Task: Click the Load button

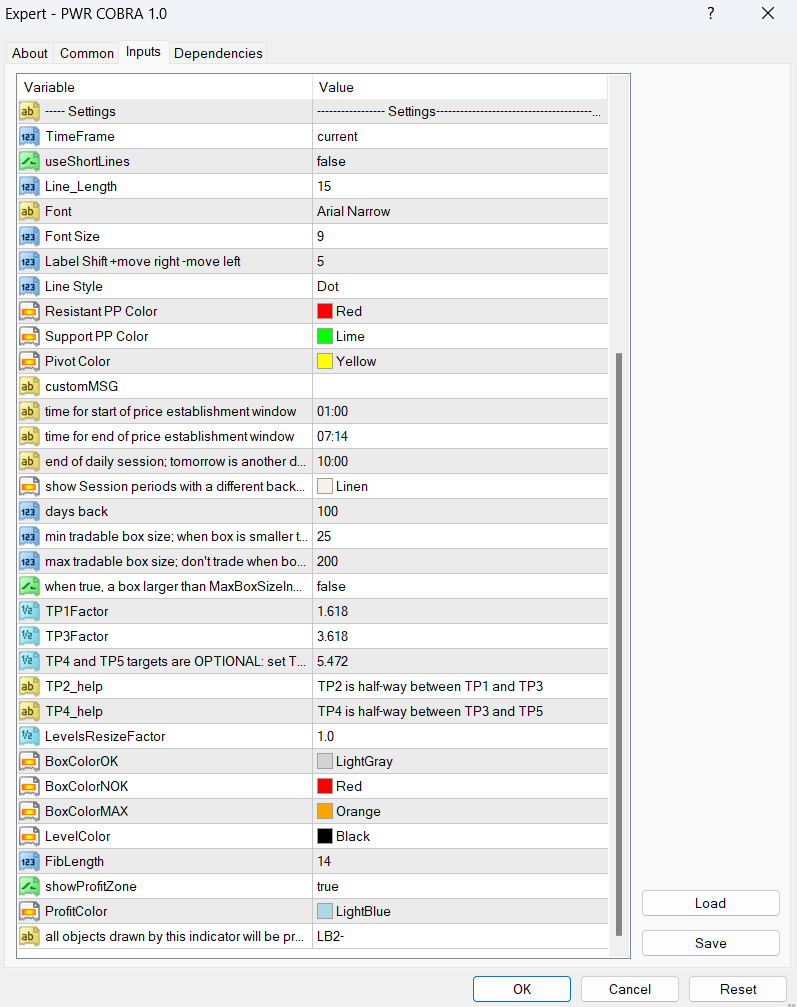Action: click(710, 903)
